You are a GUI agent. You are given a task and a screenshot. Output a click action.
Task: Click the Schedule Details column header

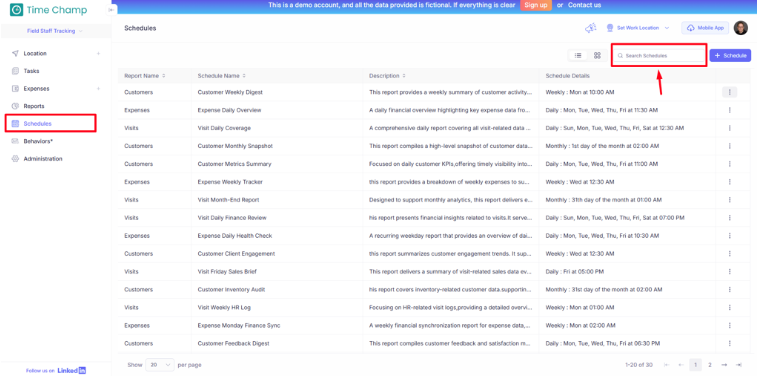(x=567, y=76)
